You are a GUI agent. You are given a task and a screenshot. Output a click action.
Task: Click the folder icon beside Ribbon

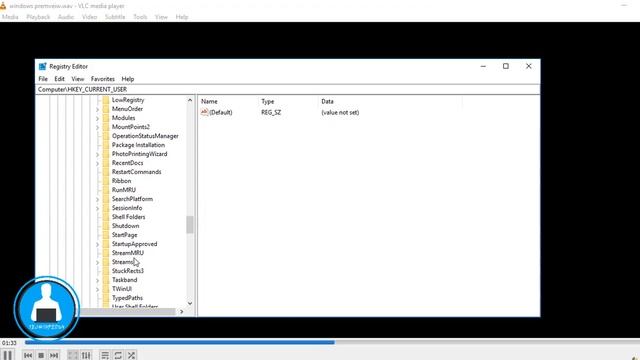click(x=106, y=181)
